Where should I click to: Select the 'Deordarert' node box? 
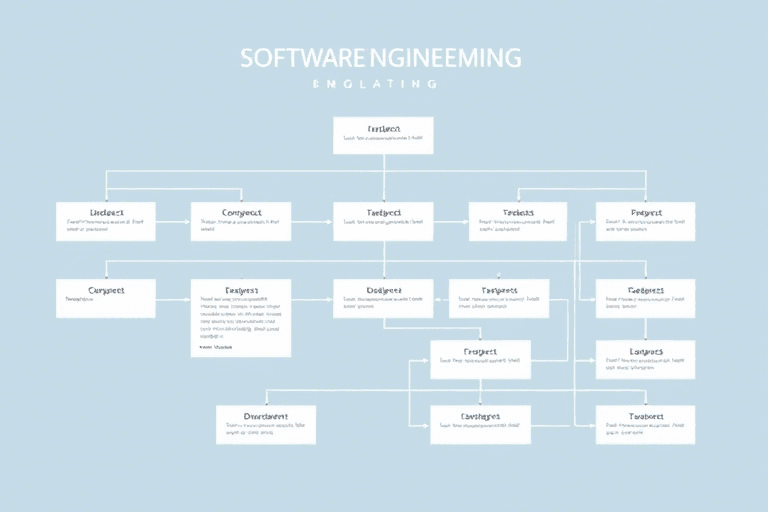[266, 424]
